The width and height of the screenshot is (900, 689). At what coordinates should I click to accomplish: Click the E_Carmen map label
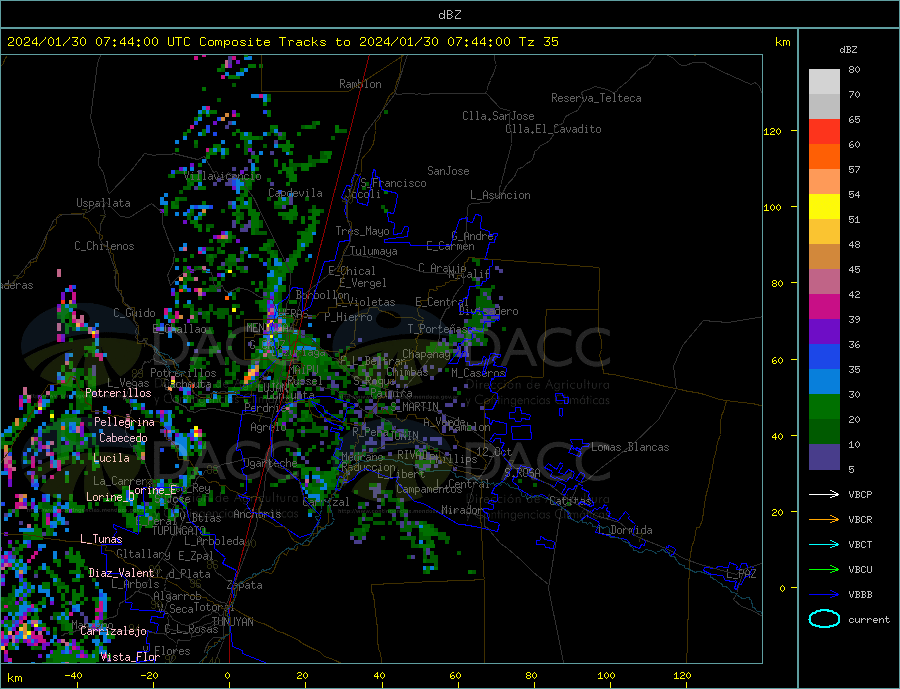coord(450,246)
